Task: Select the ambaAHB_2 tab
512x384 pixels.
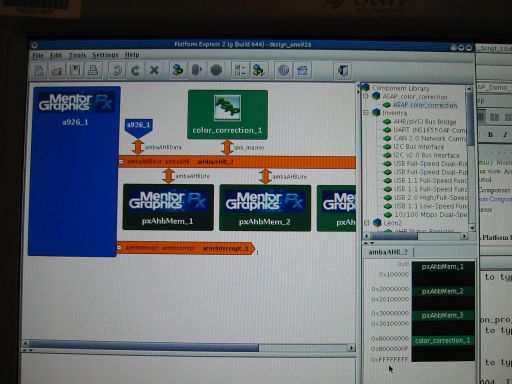Action: tap(388, 252)
